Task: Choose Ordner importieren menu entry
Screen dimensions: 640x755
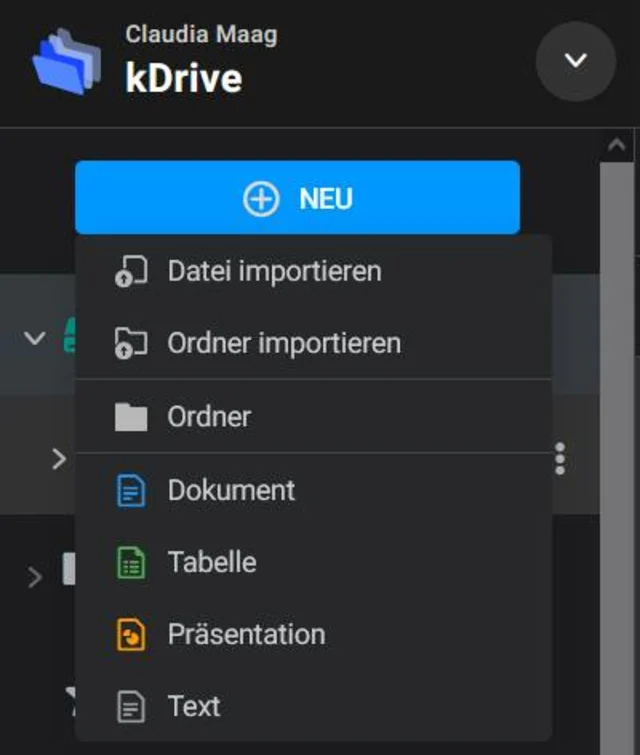Action: (313, 343)
